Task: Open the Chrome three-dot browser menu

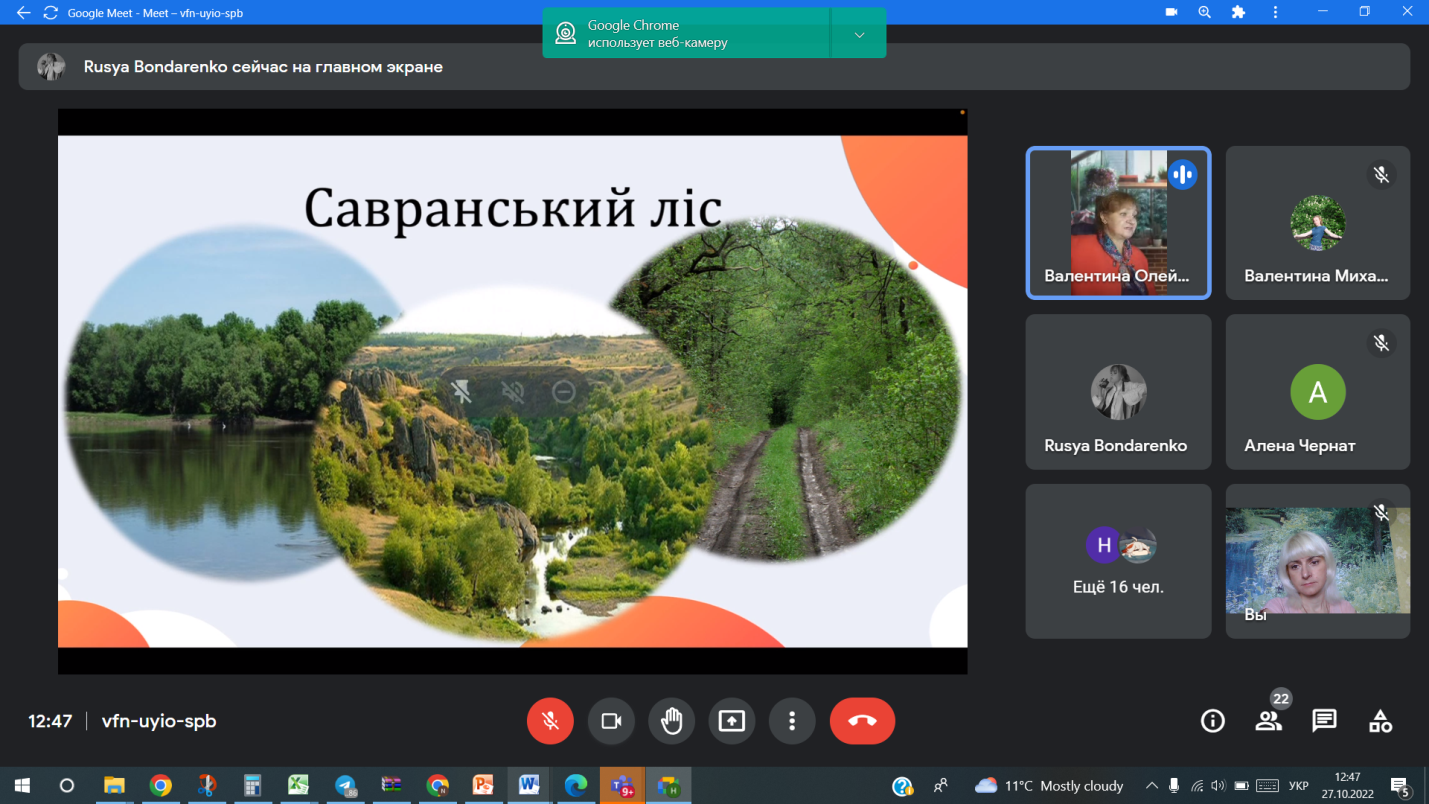Action: pos(1274,13)
